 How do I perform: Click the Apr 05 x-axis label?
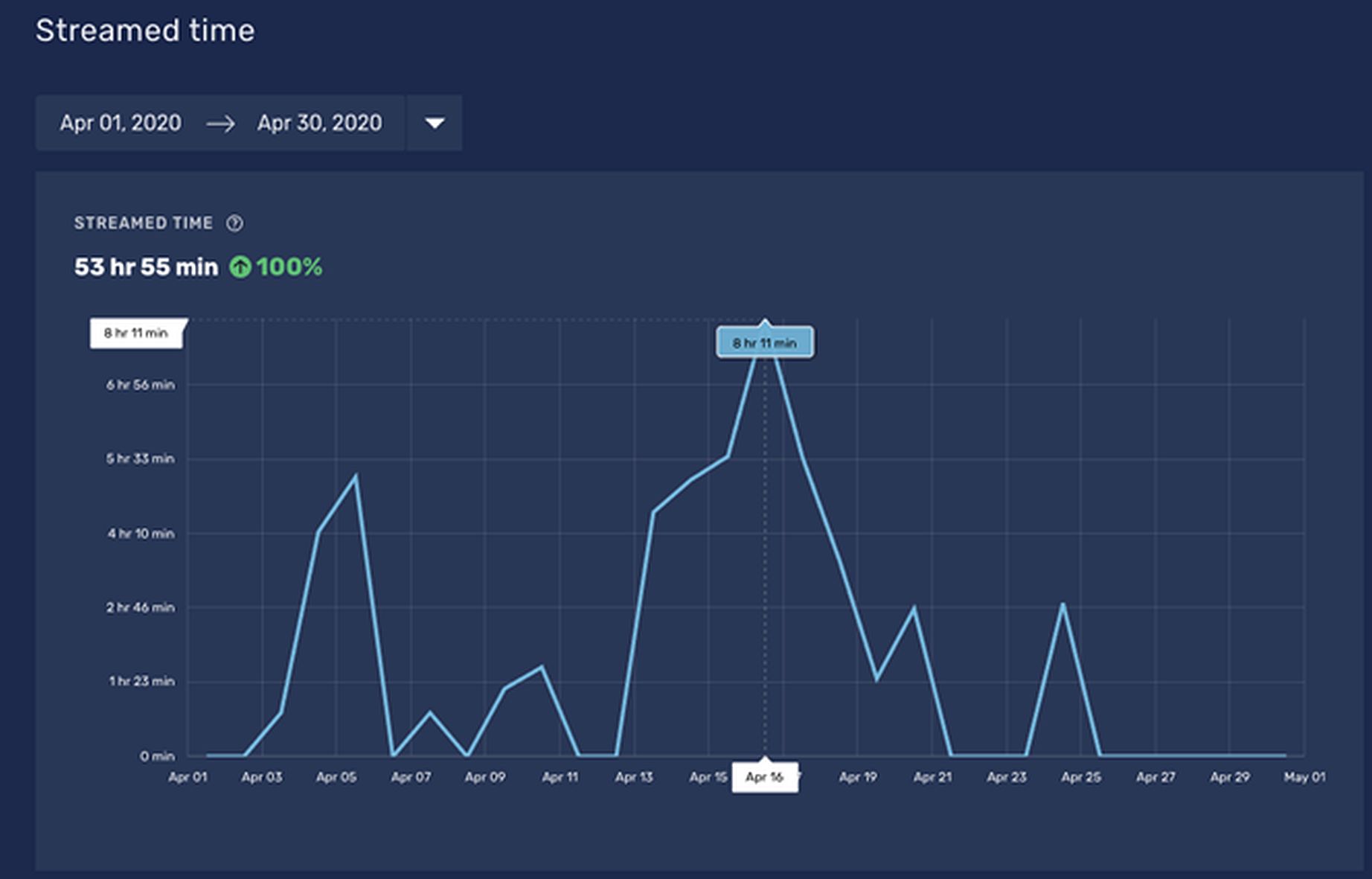[x=336, y=777]
